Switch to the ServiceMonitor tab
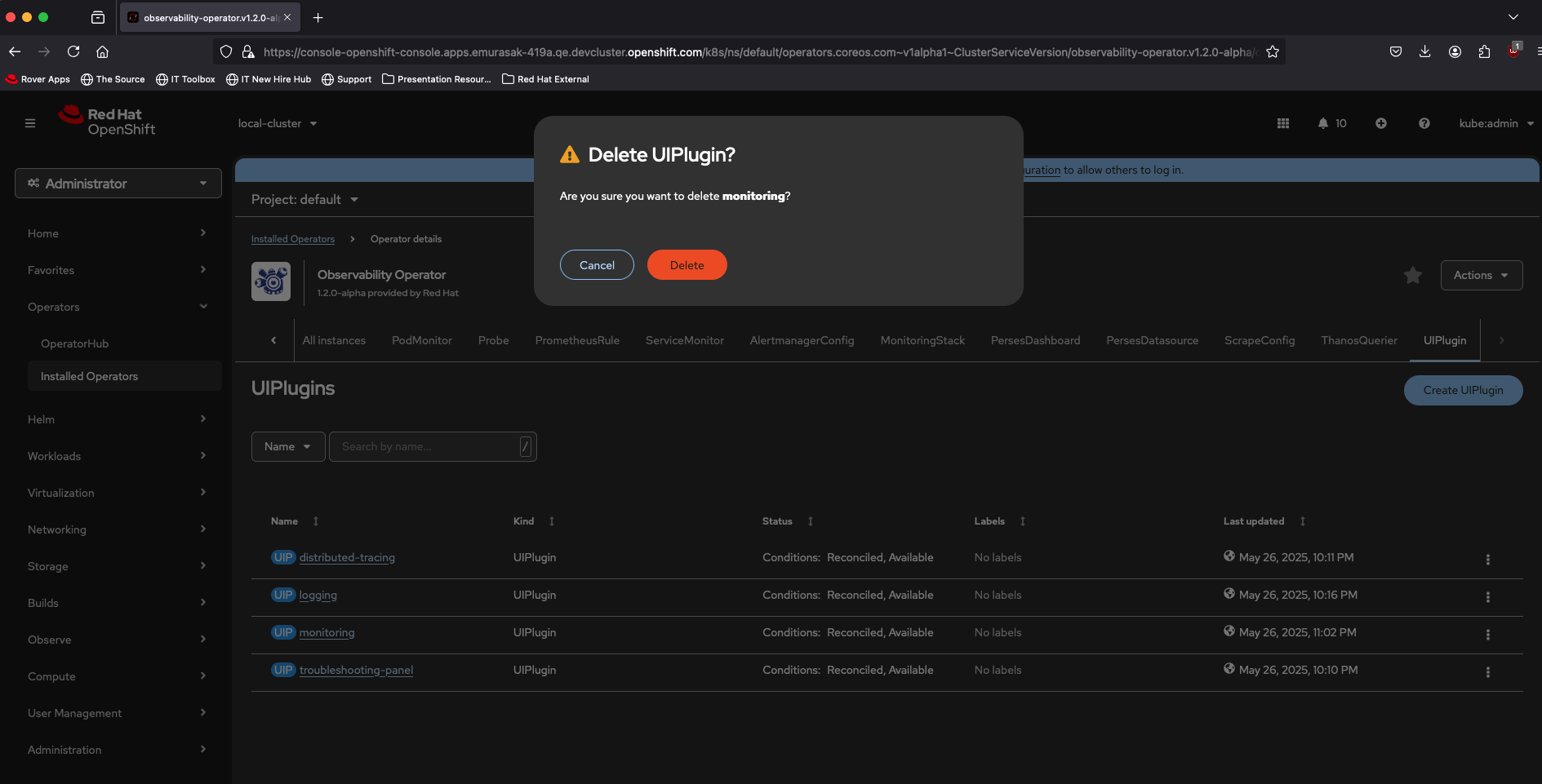Screen dimensions: 1542x784 pos(685,340)
